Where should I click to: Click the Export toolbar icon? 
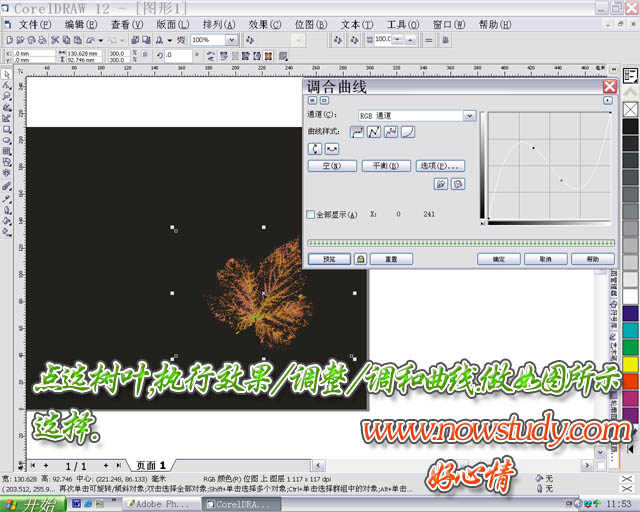click(146, 40)
